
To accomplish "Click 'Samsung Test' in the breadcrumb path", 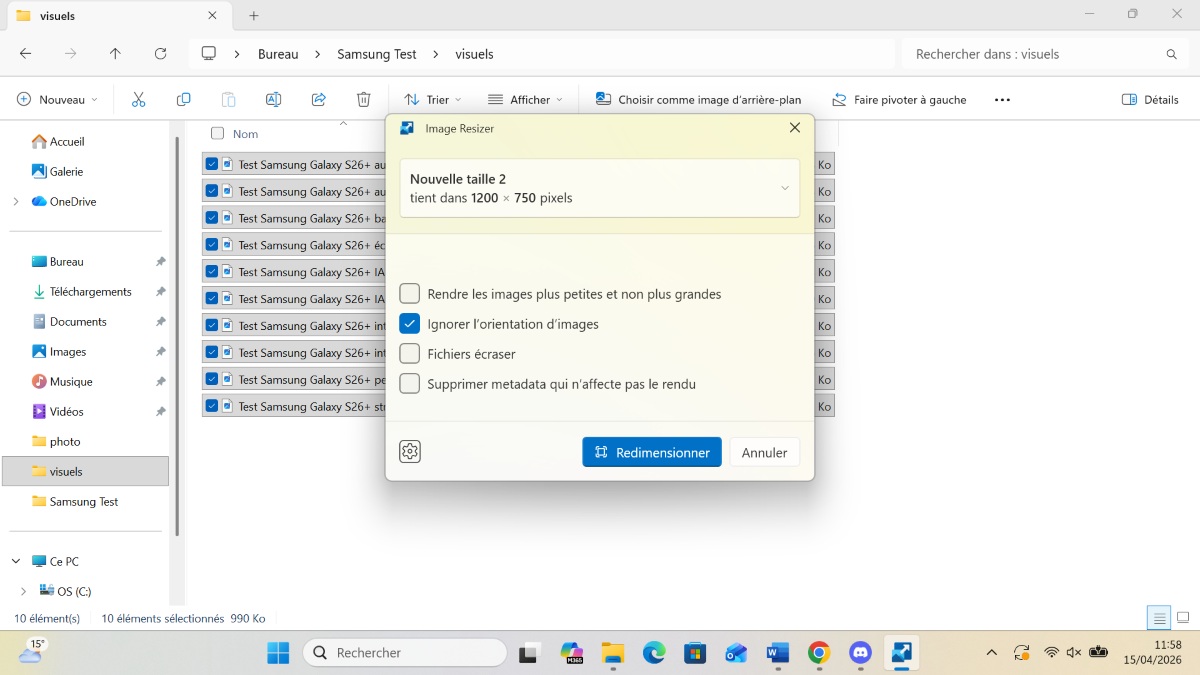I will tap(376, 54).
